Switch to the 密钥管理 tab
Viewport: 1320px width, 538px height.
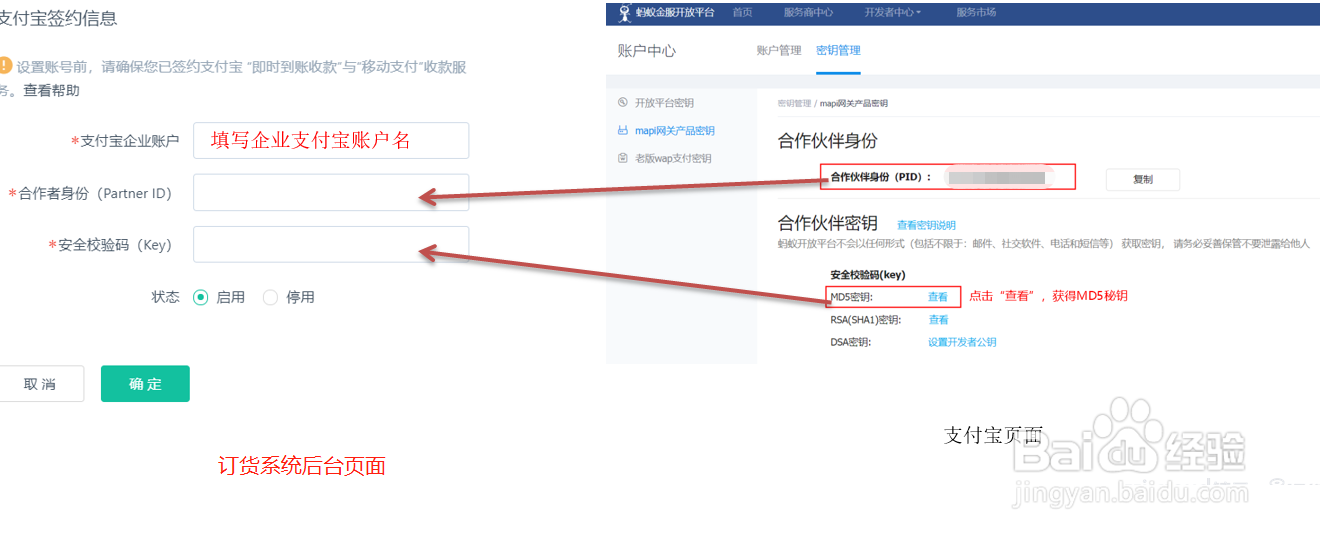pos(838,50)
